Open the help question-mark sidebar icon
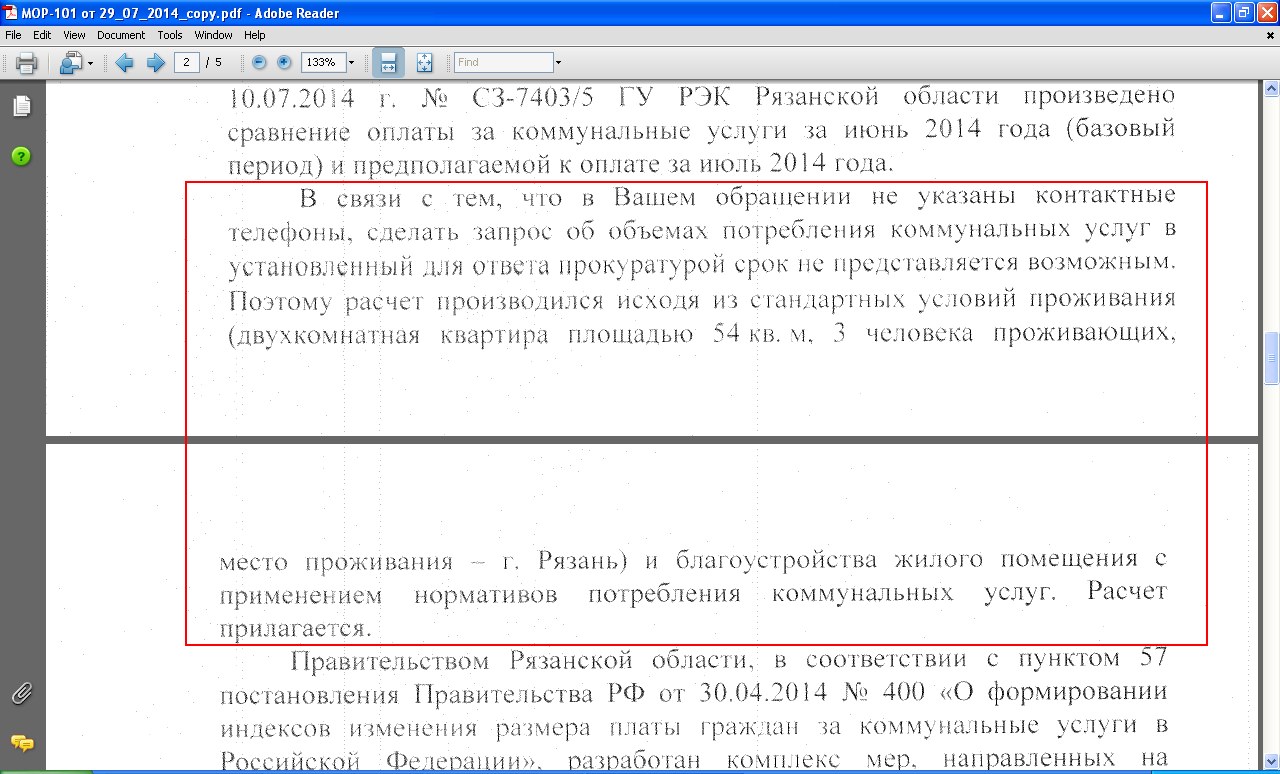The image size is (1280, 774). (21, 156)
